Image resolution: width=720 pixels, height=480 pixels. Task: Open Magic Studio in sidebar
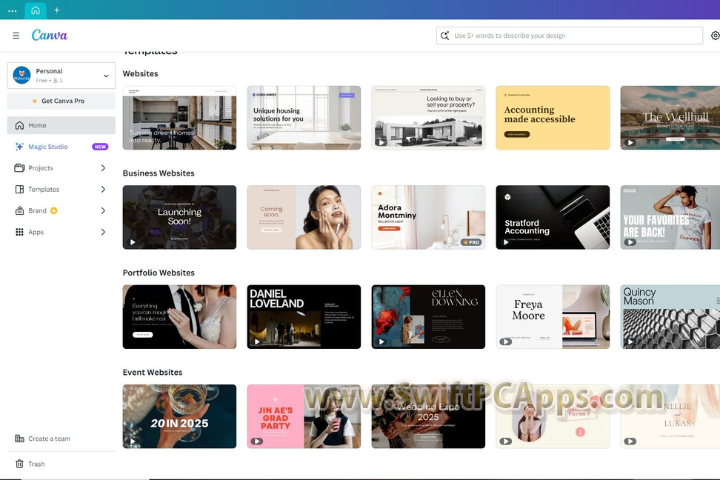[61, 147]
